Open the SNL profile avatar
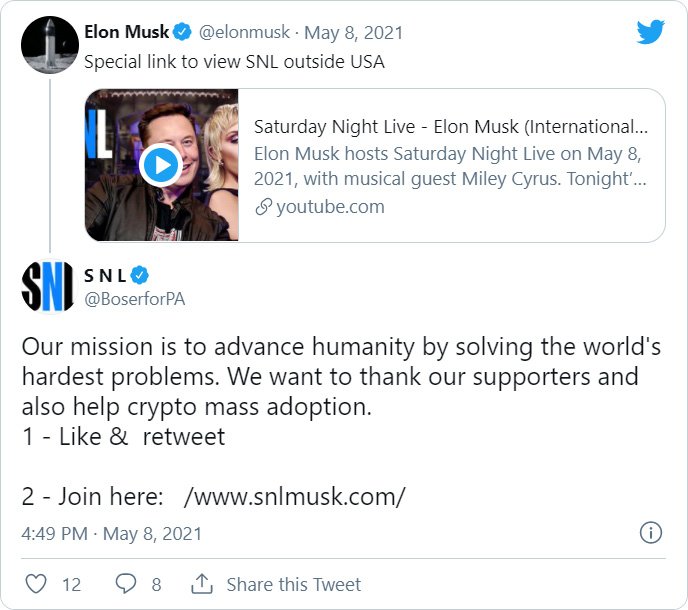The image size is (688, 610). [48, 285]
